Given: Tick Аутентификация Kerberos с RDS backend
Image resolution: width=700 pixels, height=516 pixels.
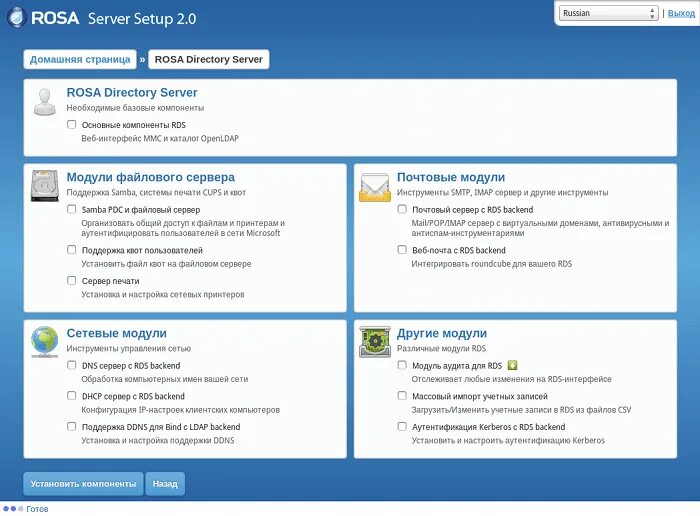Looking at the screenshot, I should (x=402, y=426).
